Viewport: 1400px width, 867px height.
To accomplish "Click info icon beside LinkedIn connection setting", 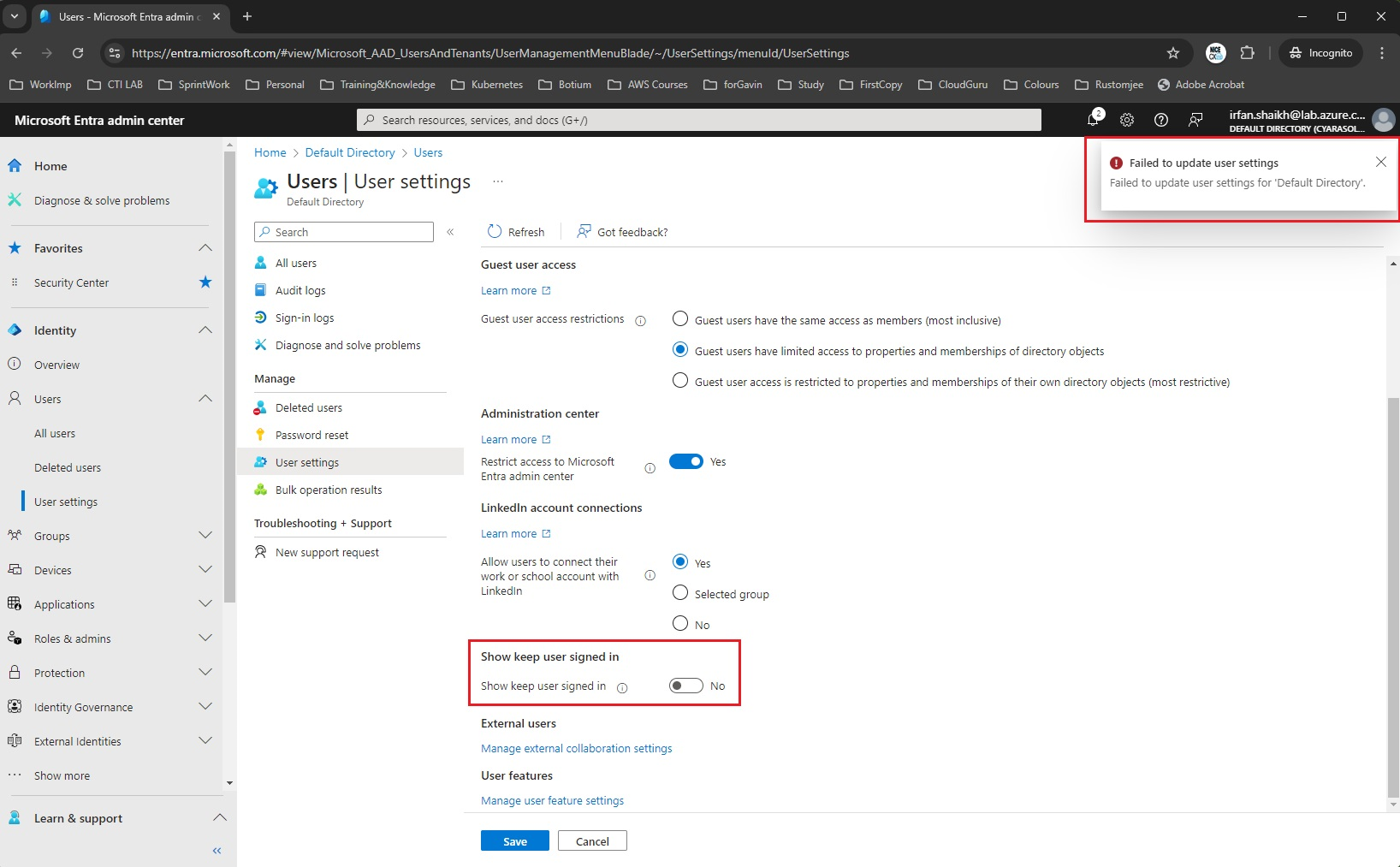I will [650, 576].
